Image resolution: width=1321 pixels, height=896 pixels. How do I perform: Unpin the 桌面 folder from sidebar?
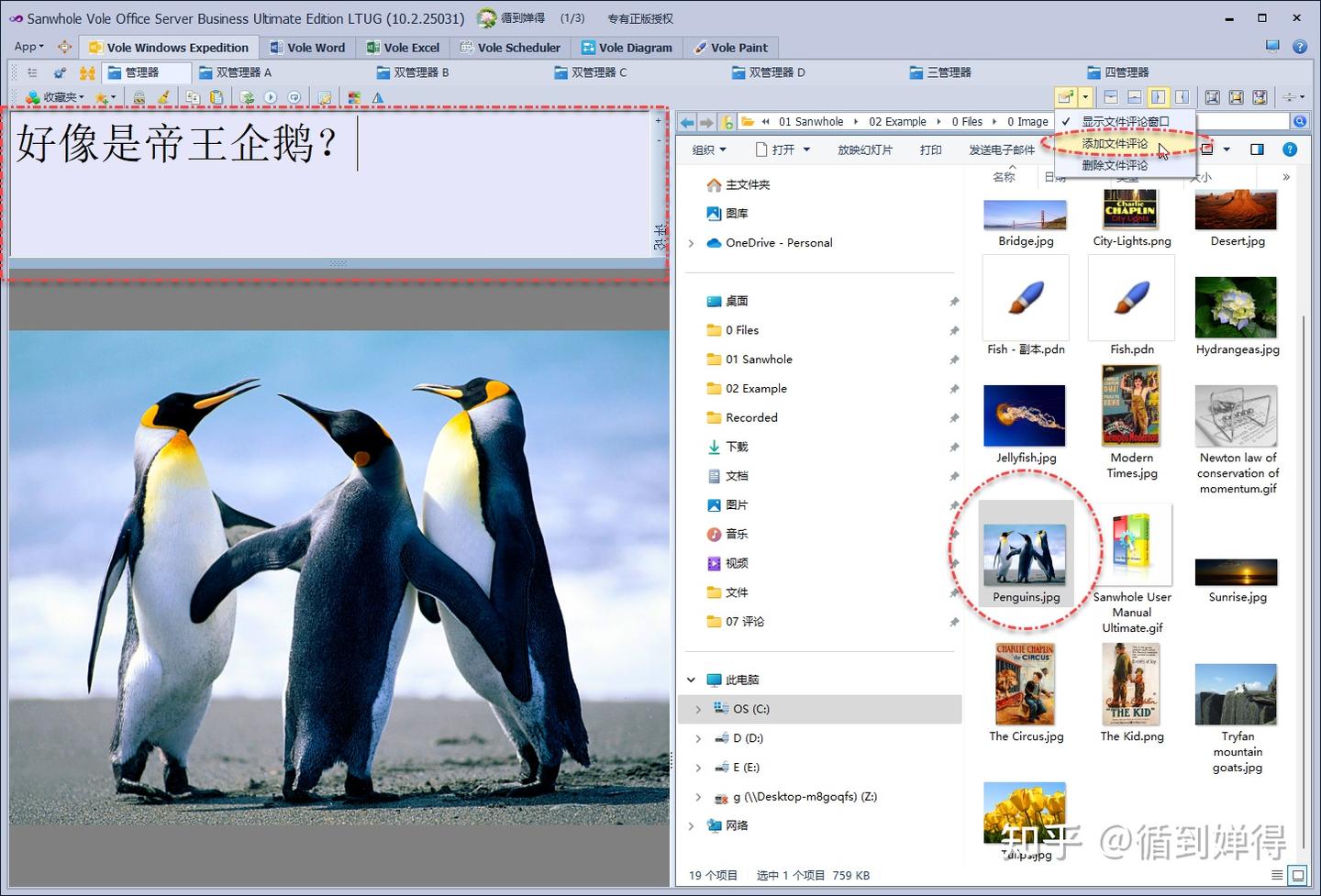click(954, 300)
